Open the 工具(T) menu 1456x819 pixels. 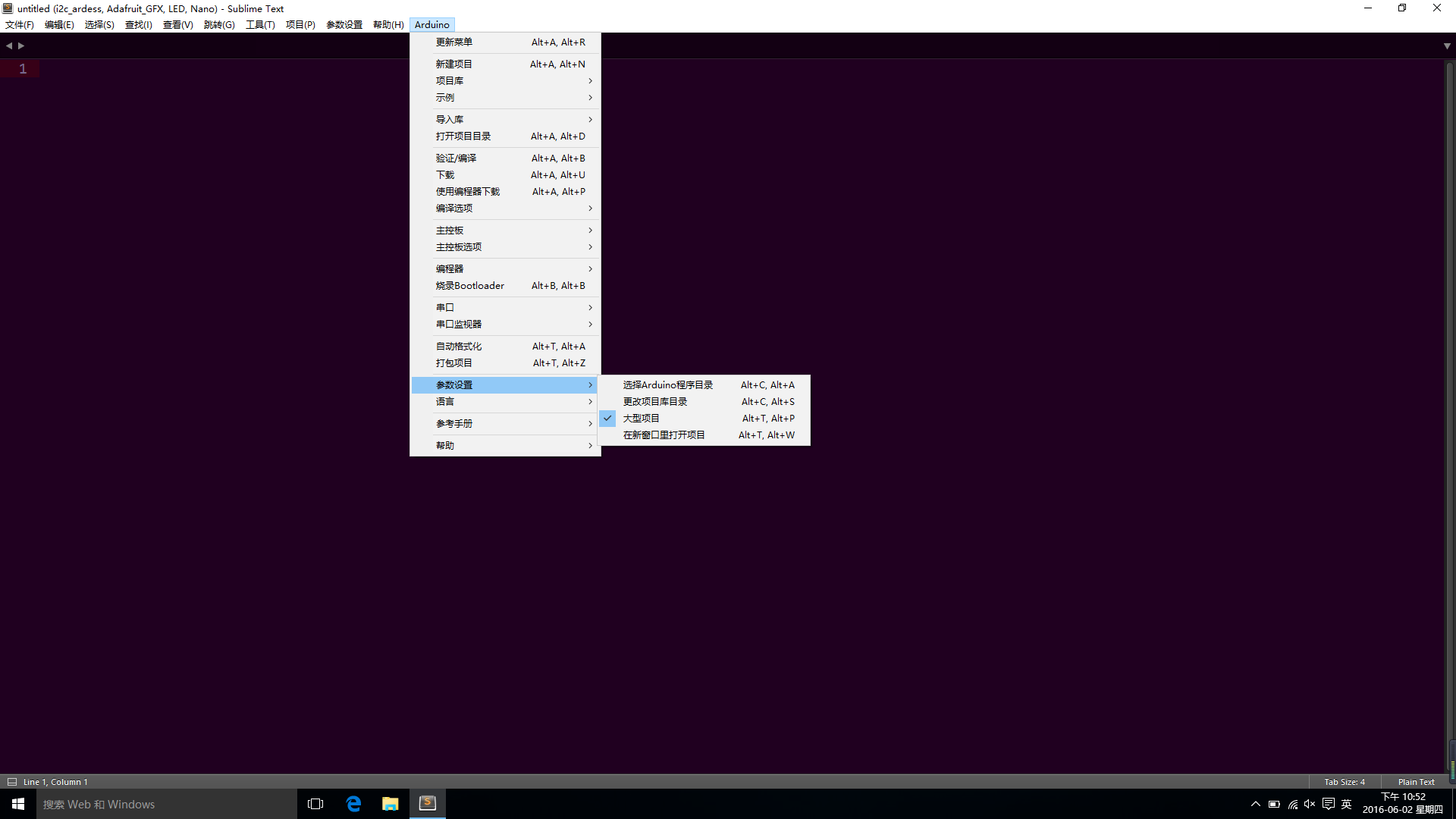260,25
